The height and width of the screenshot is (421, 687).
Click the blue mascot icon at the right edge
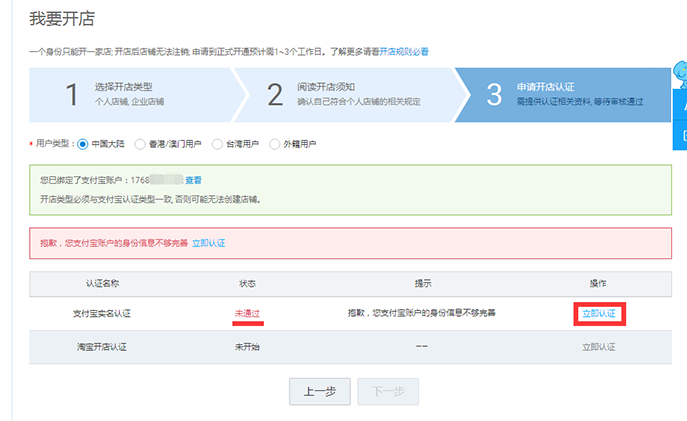(680, 74)
